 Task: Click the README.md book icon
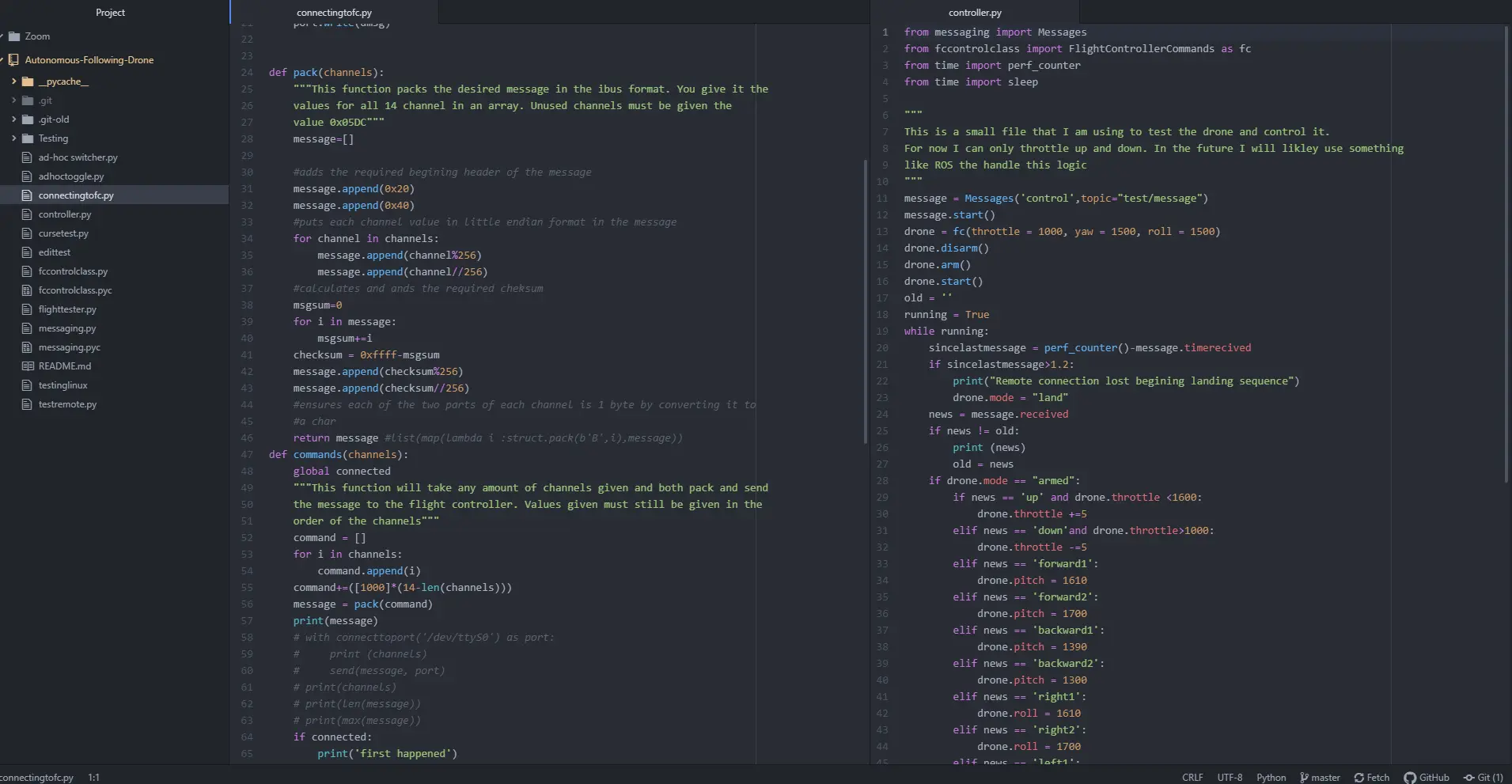pyautogui.click(x=28, y=366)
